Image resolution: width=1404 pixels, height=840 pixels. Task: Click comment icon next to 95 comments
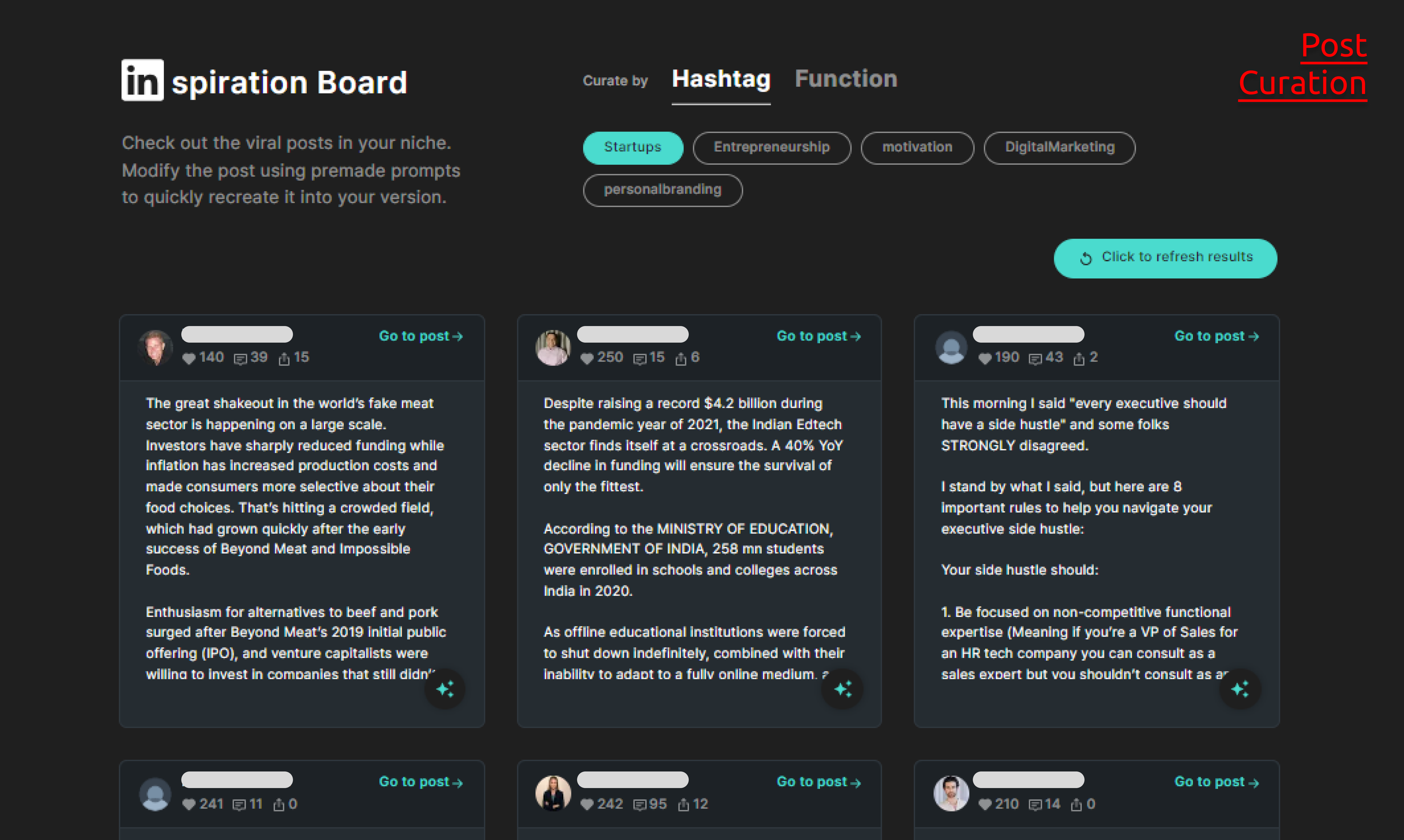pyautogui.click(x=640, y=805)
